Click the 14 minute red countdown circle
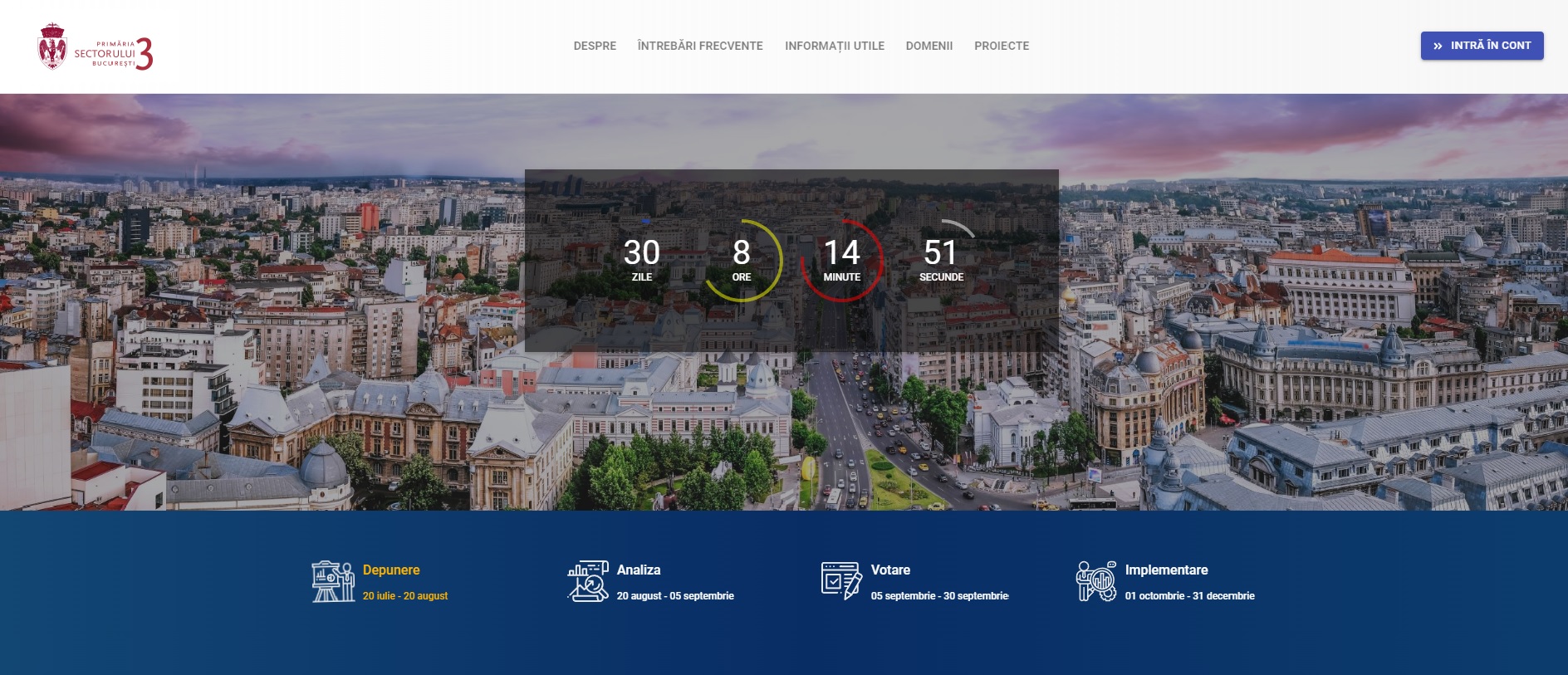This screenshot has width=1568, height=675. pos(841,260)
